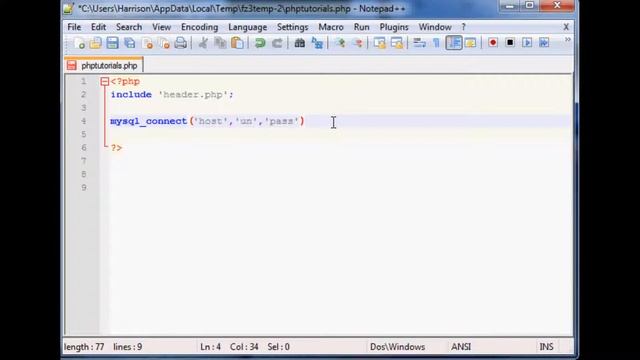Image resolution: width=640 pixels, height=360 pixels.
Task: Click the 'header.php' string
Action: pyautogui.click(x=193, y=95)
